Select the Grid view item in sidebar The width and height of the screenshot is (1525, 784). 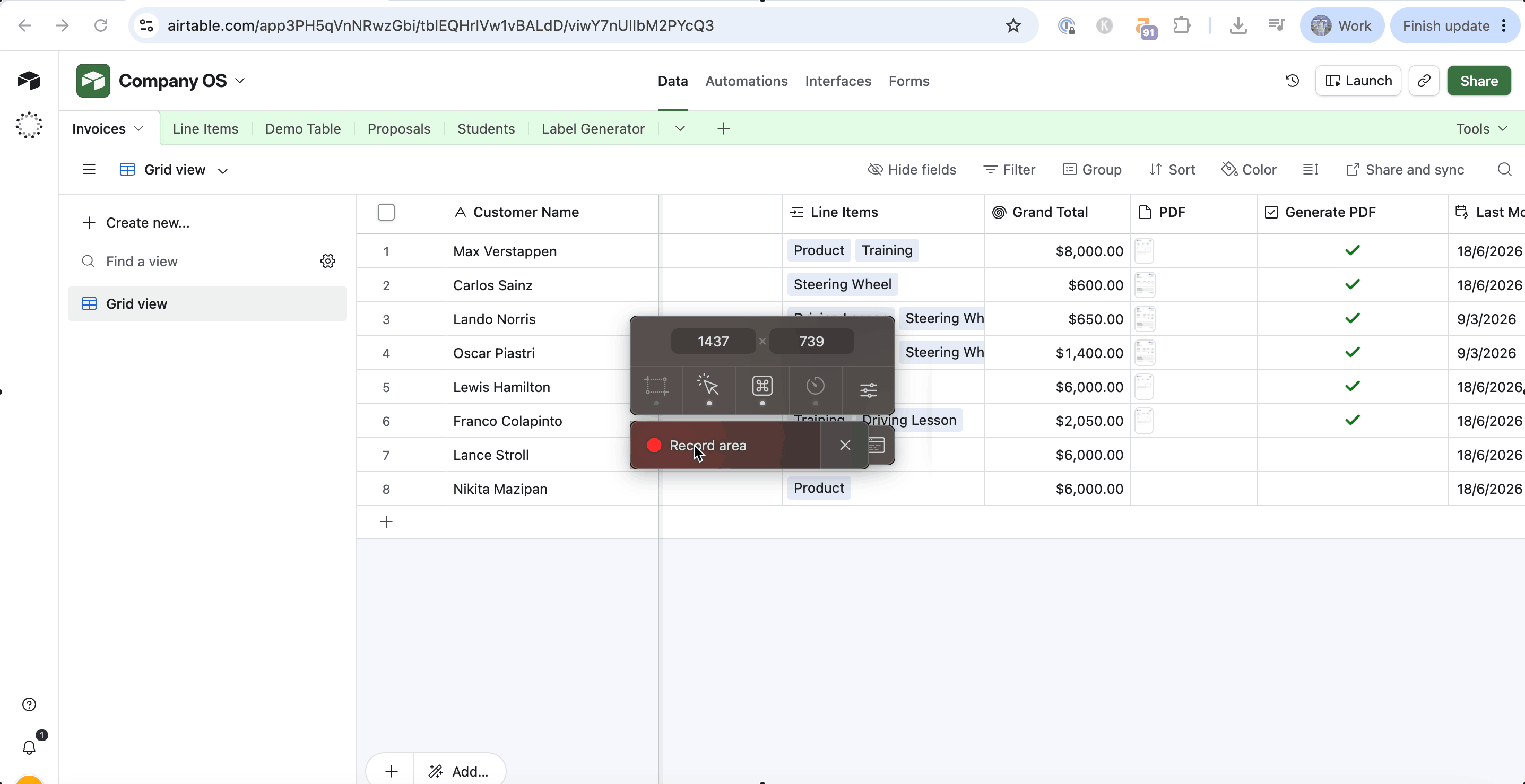click(x=207, y=303)
